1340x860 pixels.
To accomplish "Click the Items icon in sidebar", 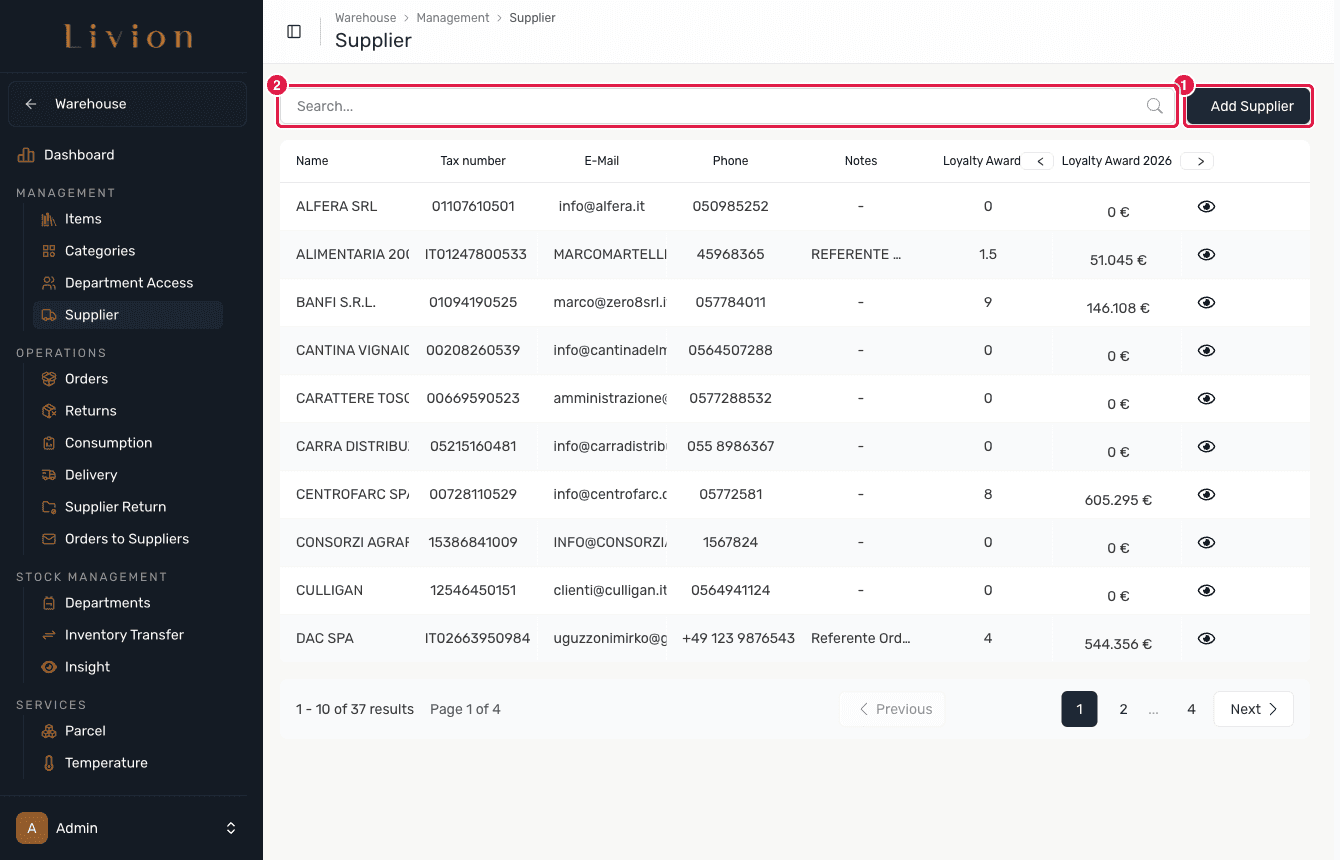I will coord(48,219).
